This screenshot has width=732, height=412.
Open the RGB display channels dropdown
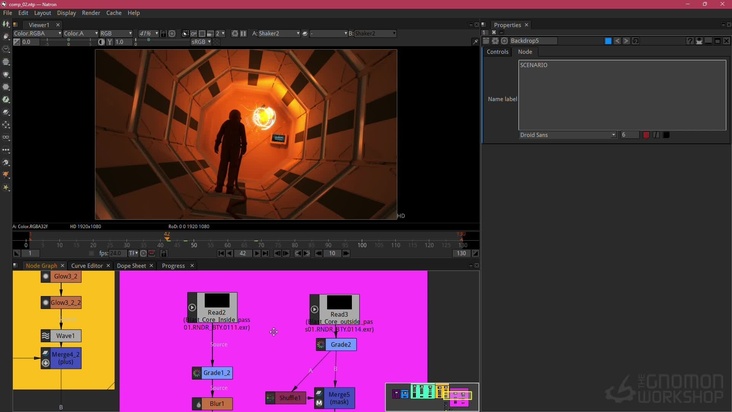pyautogui.click(x=116, y=34)
